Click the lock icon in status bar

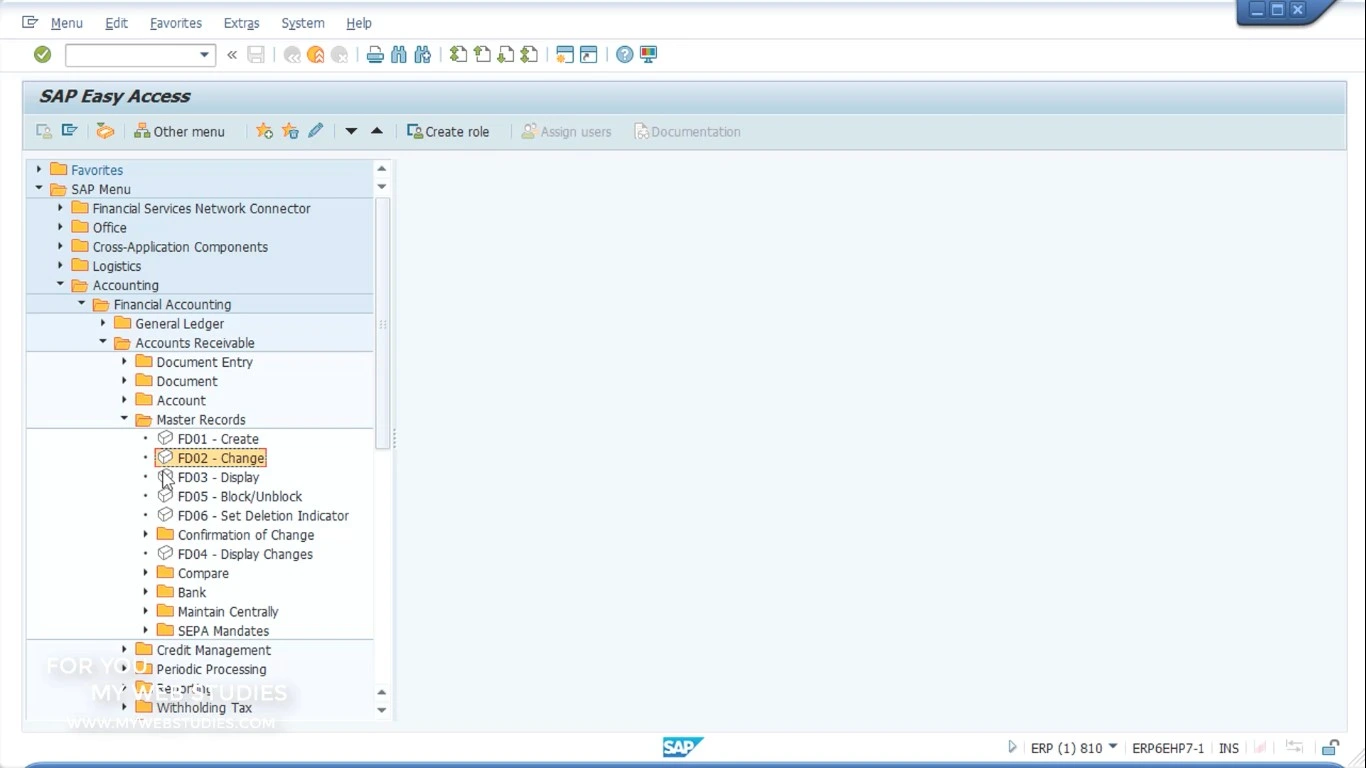pyautogui.click(x=1330, y=747)
